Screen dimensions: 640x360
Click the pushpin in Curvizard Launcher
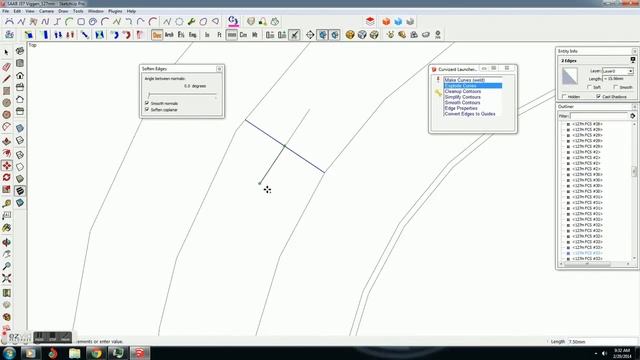[438, 80]
